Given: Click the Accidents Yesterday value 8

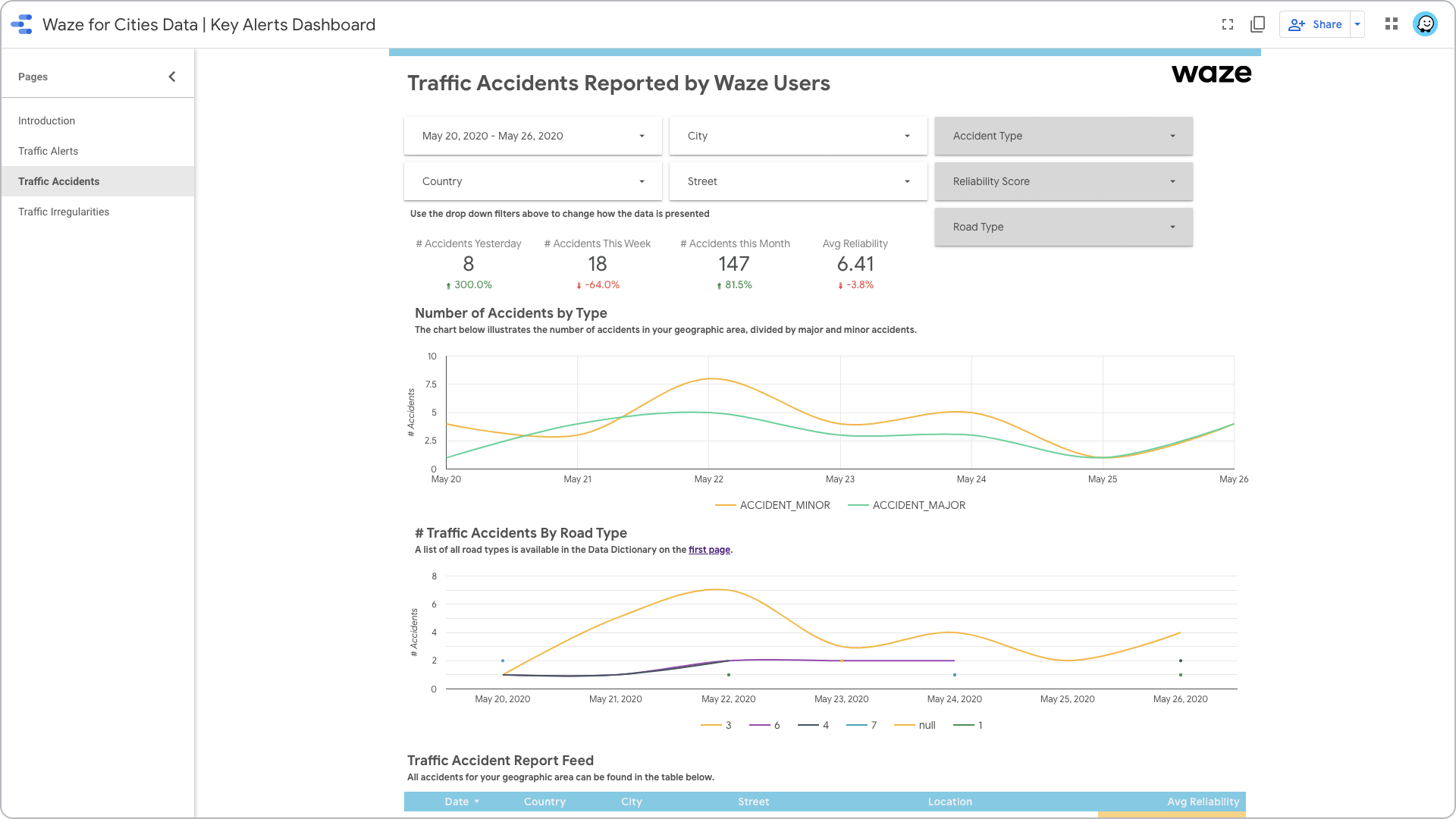Looking at the screenshot, I should pyautogui.click(x=469, y=264).
